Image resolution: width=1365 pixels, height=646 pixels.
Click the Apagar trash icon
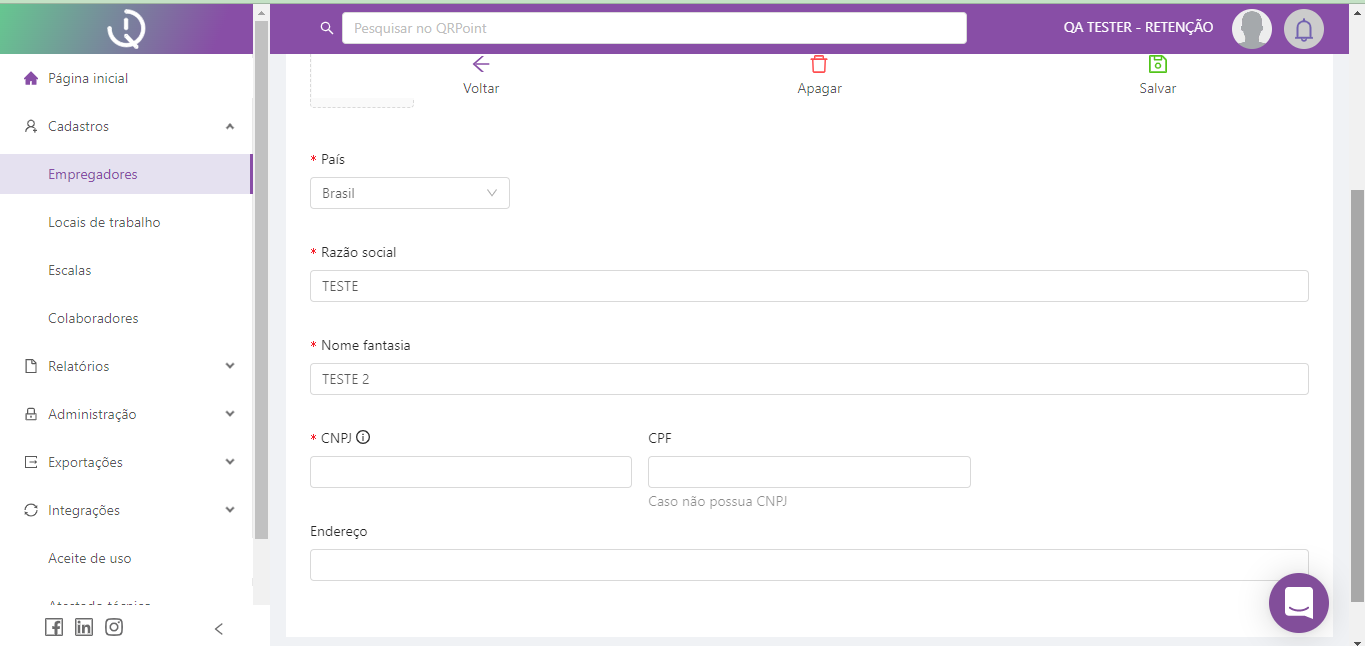pyautogui.click(x=819, y=65)
